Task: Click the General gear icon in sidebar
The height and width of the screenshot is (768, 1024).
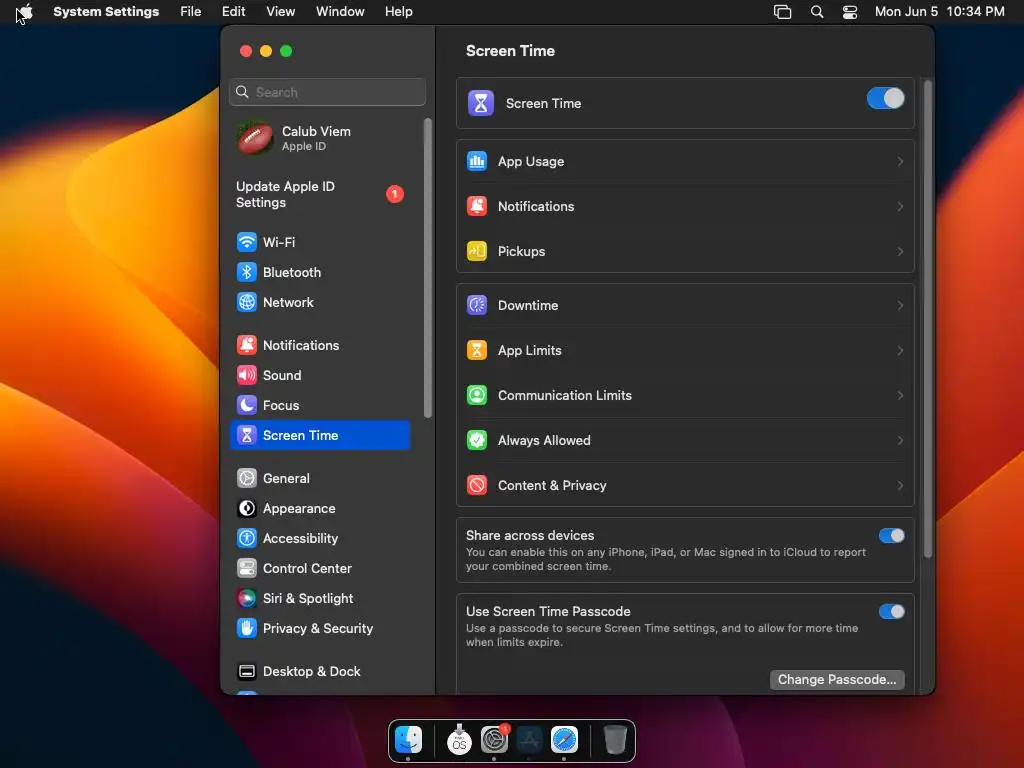Action: point(246,479)
